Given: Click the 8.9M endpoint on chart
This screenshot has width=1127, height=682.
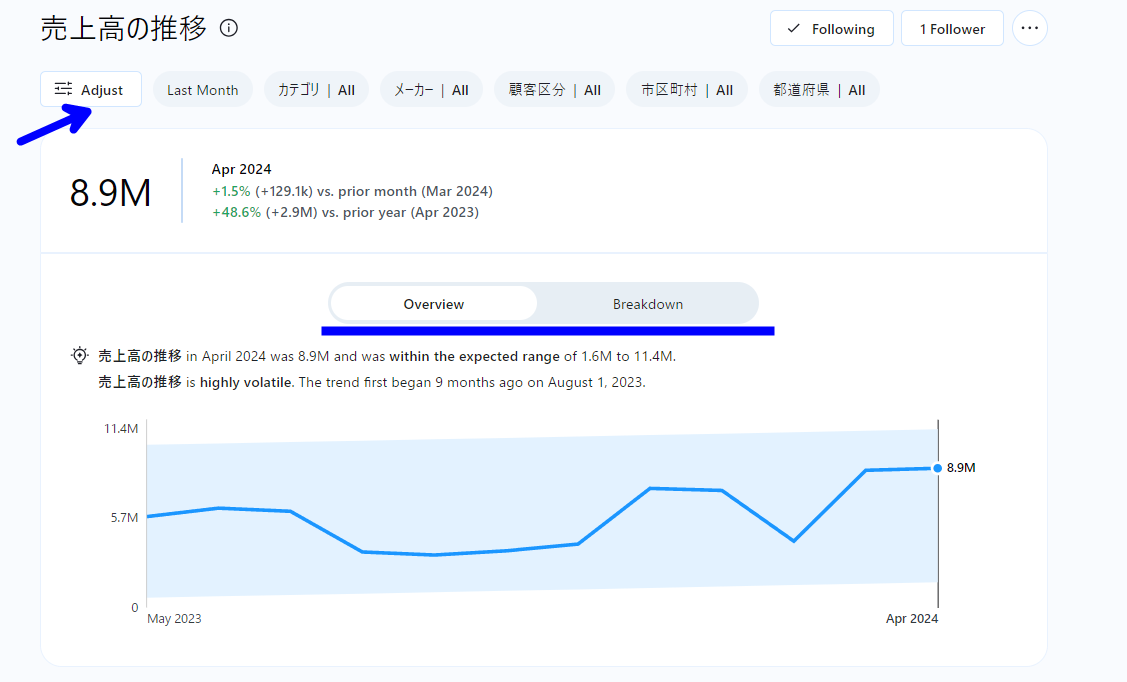Looking at the screenshot, I should coord(937,468).
